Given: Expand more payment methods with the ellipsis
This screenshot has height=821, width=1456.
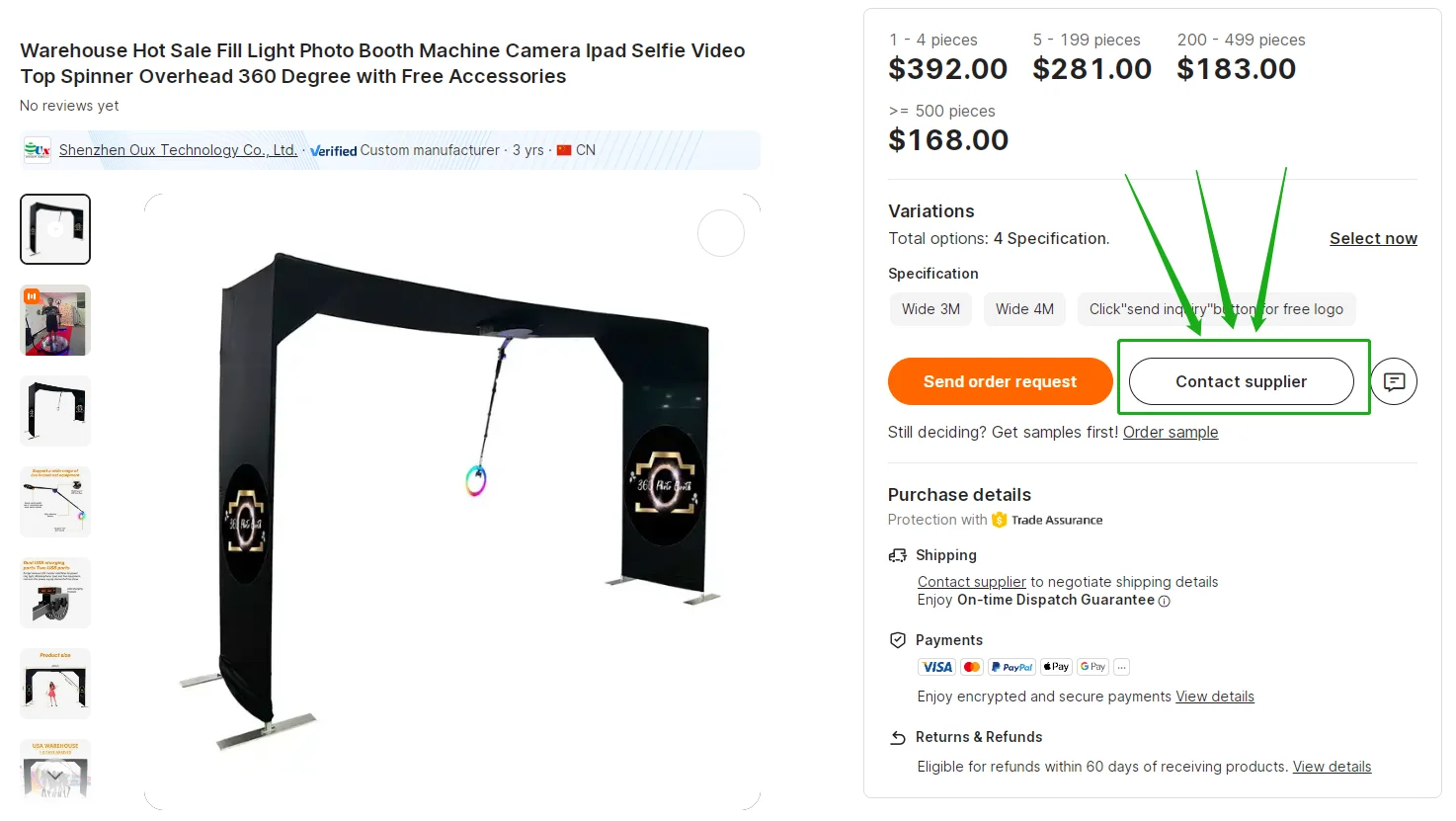Looking at the screenshot, I should coord(1121,666).
